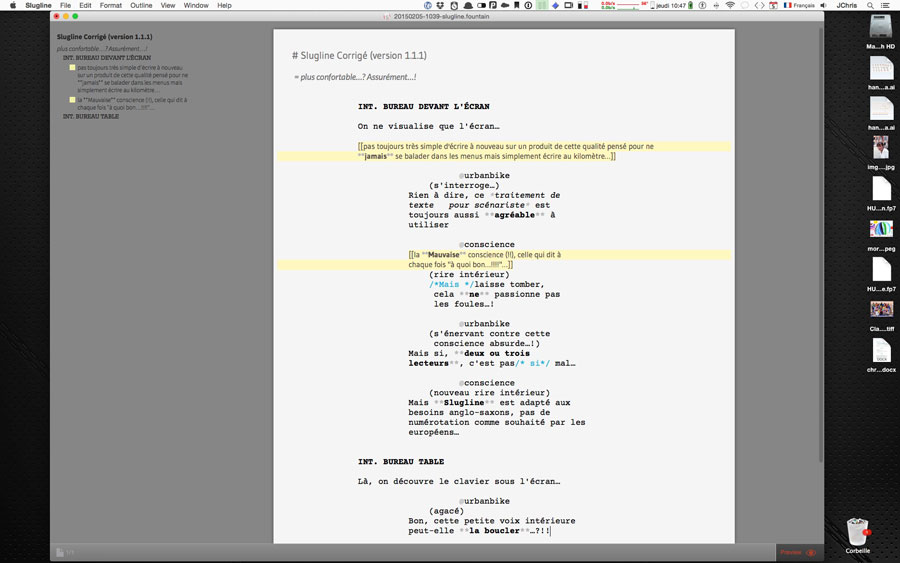
Task: Click the parenthetical '(s'interroge…)'
Action: (x=464, y=185)
